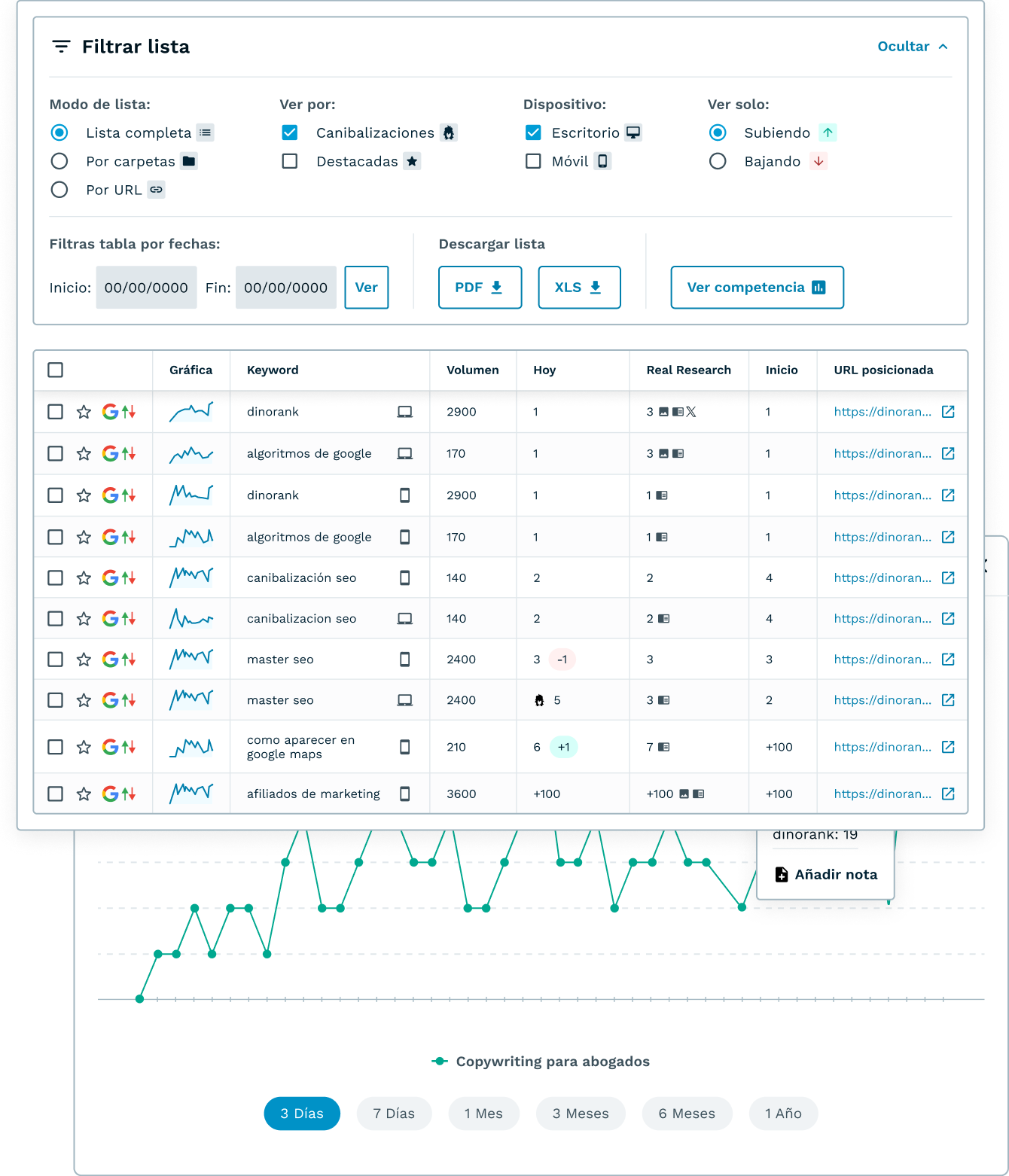Click the filter list icon beside Filtrar lista
Viewport: 1009px width, 1176px height.
coord(61,47)
